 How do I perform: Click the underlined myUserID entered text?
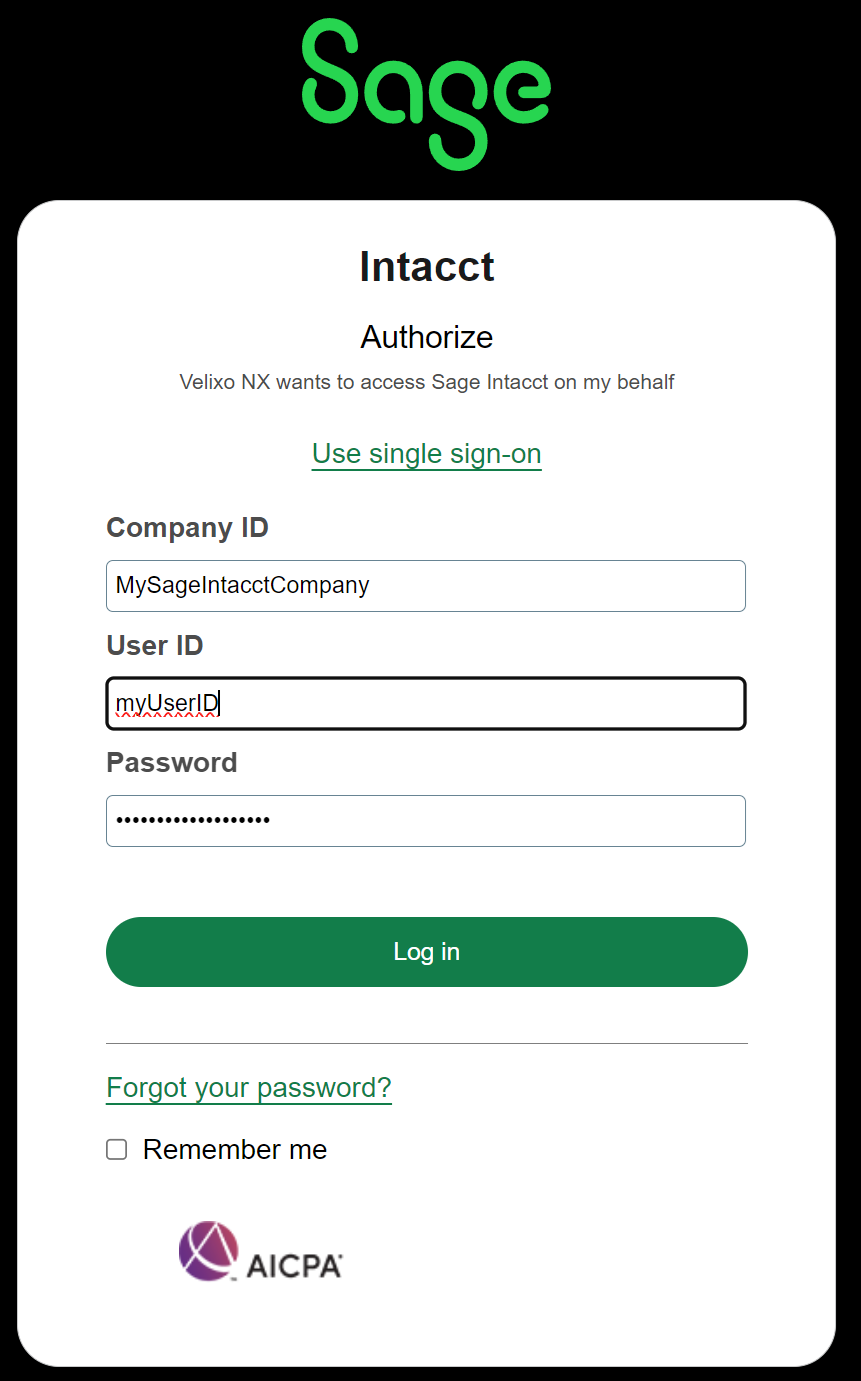[167, 704]
